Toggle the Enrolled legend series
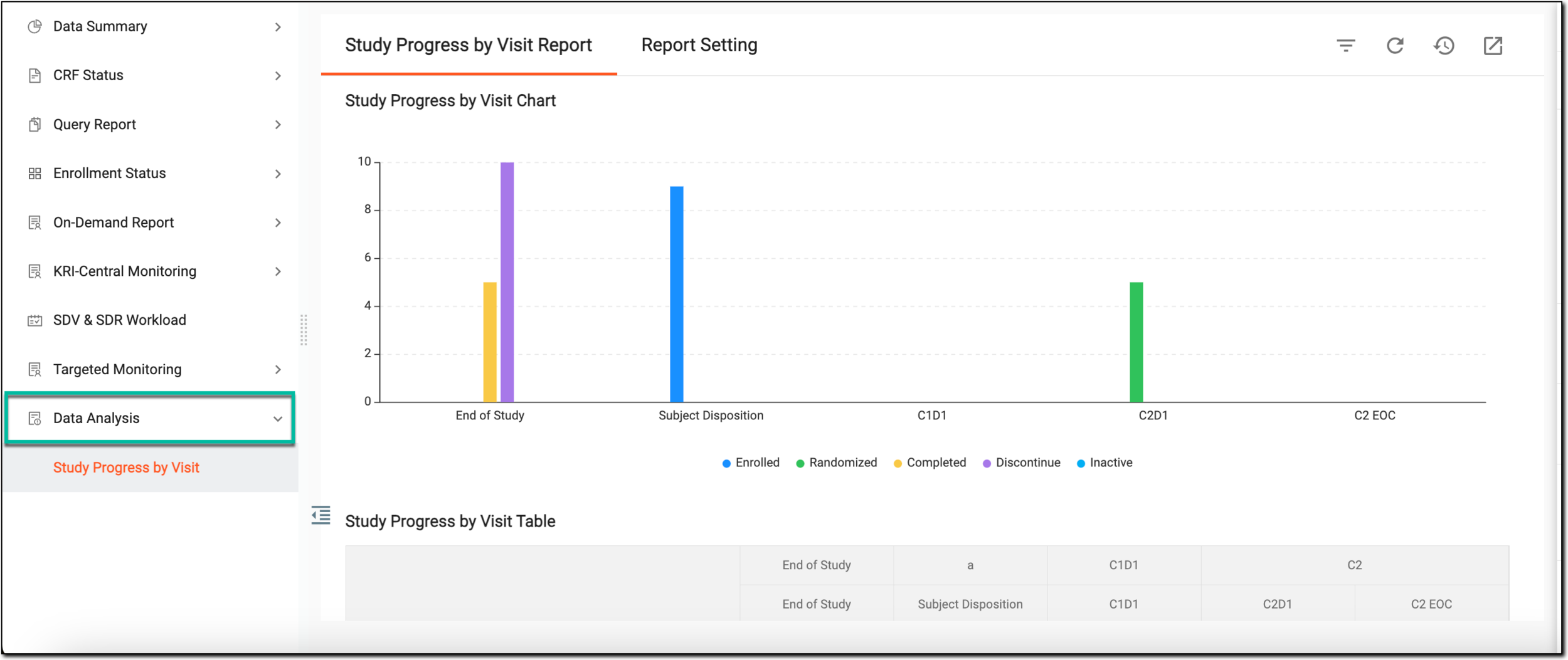 [x=751, y=463]
